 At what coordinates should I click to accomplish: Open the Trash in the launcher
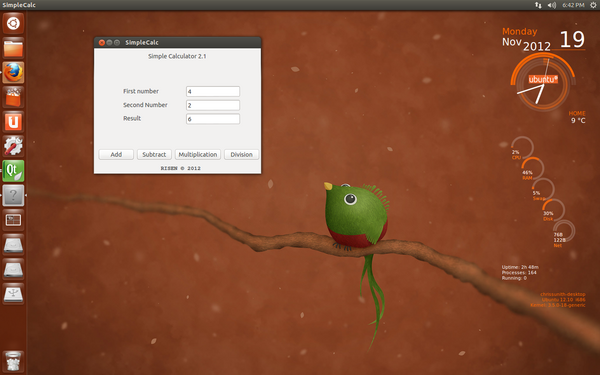coord(13,362)
